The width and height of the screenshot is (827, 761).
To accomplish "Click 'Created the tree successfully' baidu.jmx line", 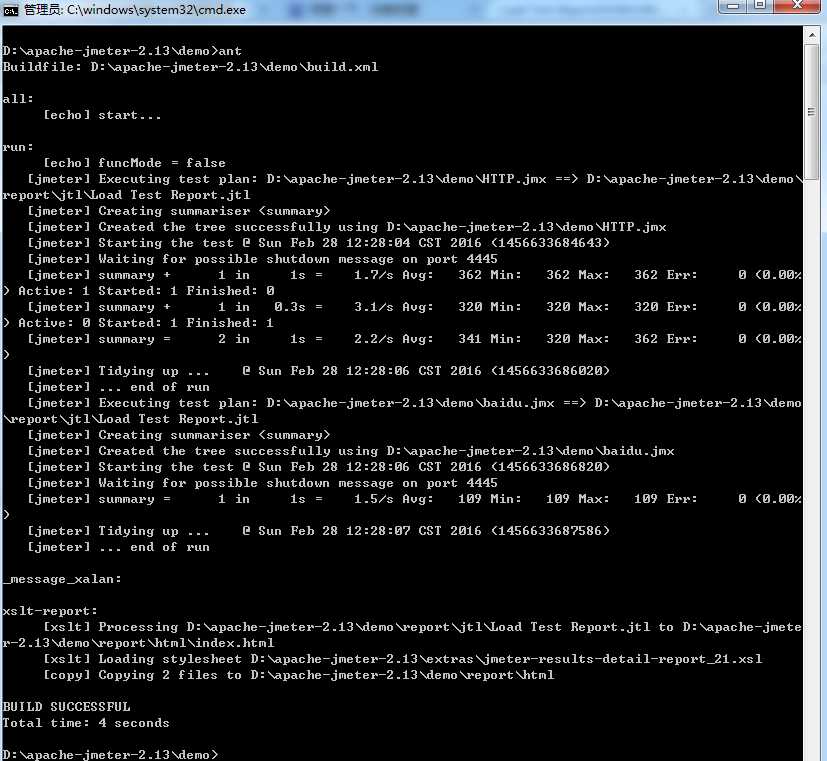I will (351, 451).
